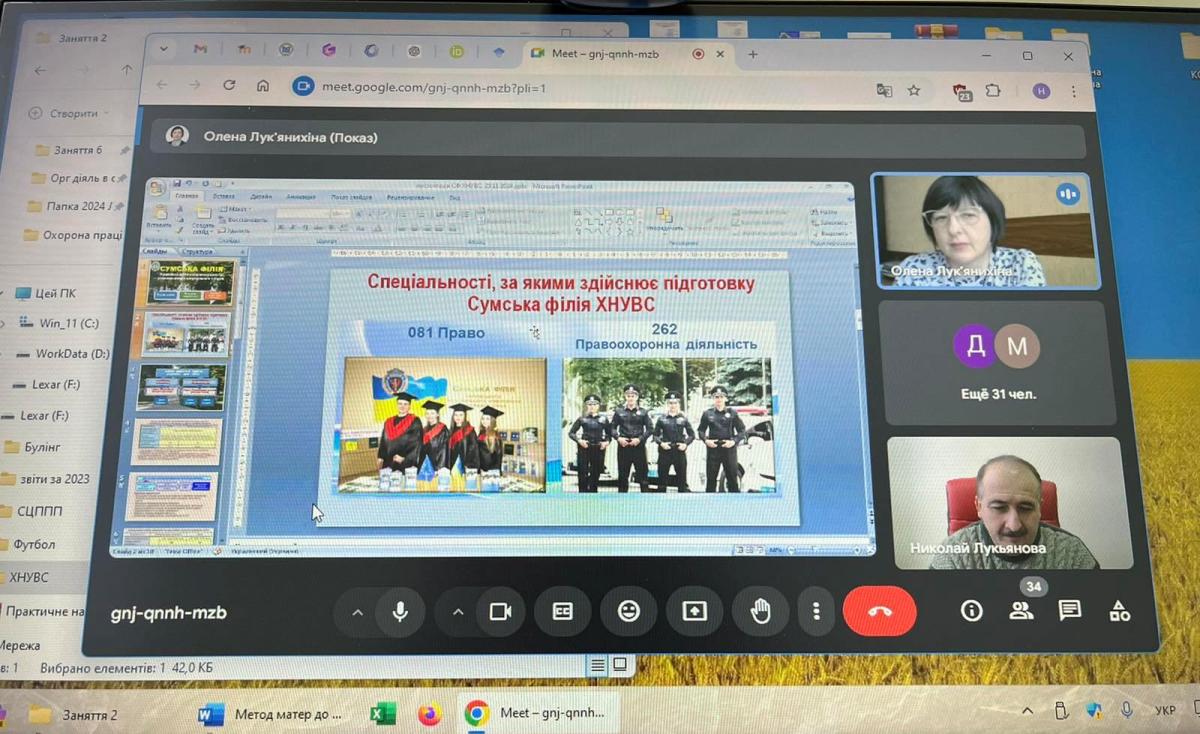
Task: Open the emoji reactions panel
Action: coord(628,611)
